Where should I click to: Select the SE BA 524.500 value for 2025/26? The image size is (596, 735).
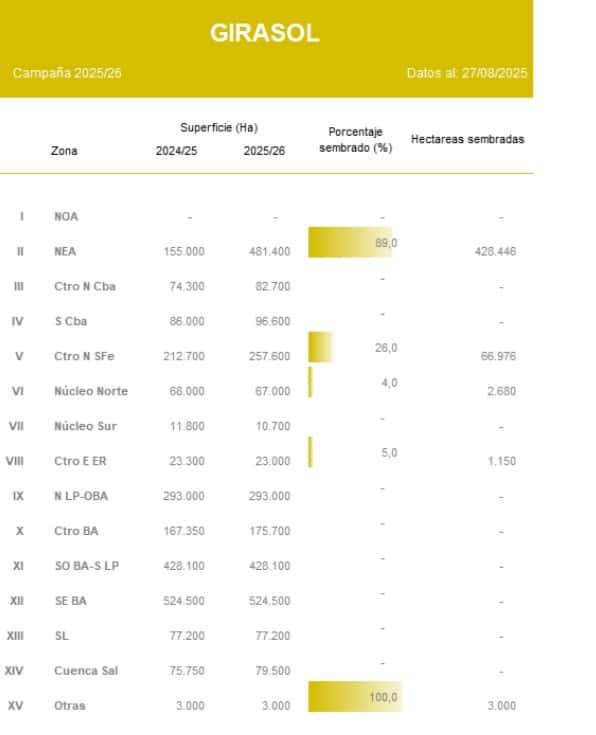[270, 601]
